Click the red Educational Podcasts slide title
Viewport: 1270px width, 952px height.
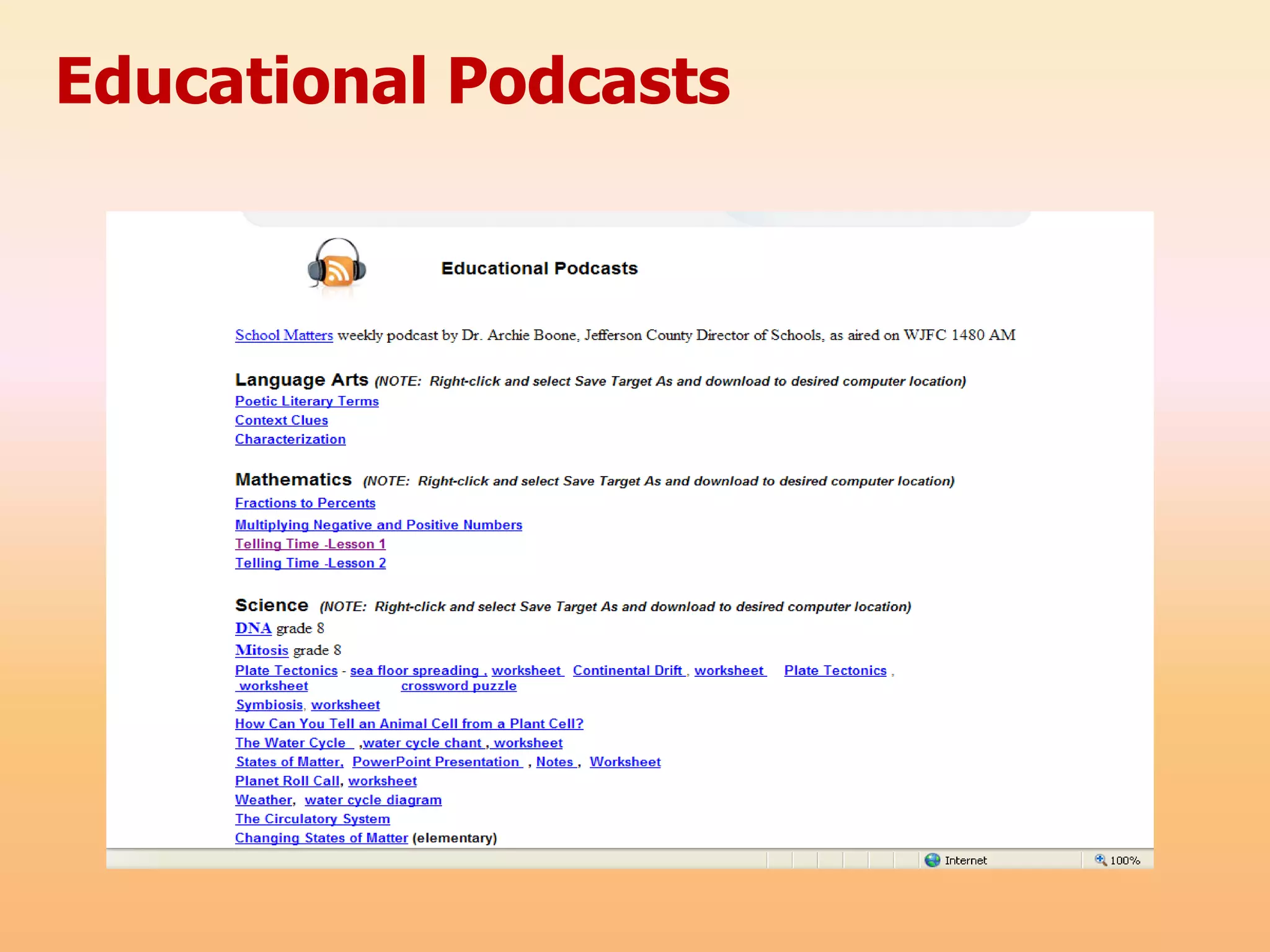pos(393,81)
